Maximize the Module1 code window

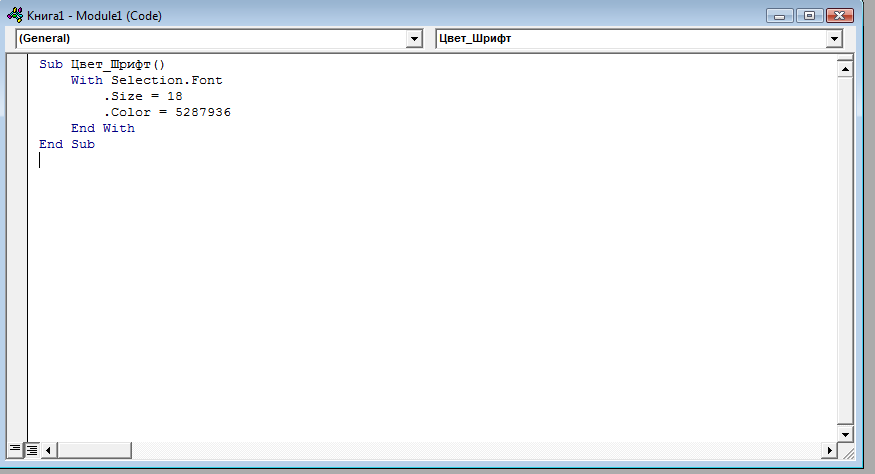(809, 16)
